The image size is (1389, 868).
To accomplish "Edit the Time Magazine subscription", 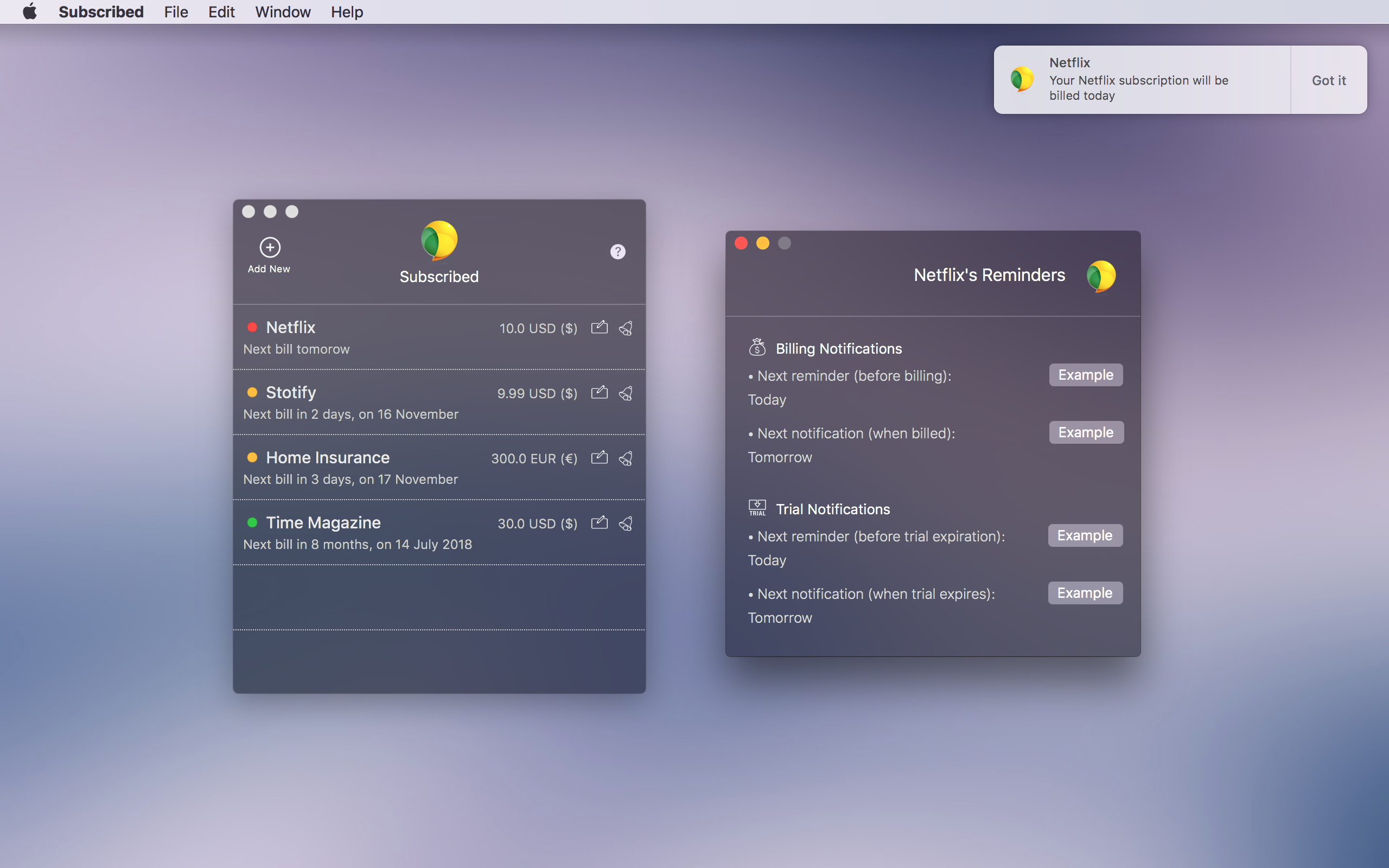I will click(x=599, y=522).
